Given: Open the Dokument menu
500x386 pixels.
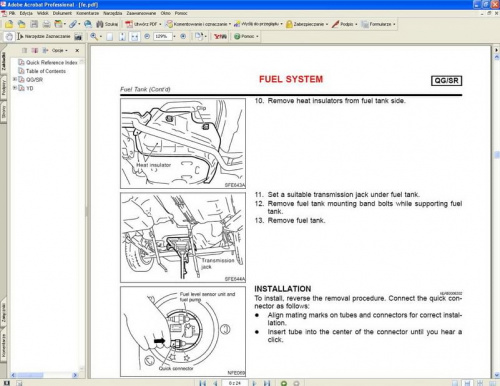Looking at the screenshot, I should (62, 13).
